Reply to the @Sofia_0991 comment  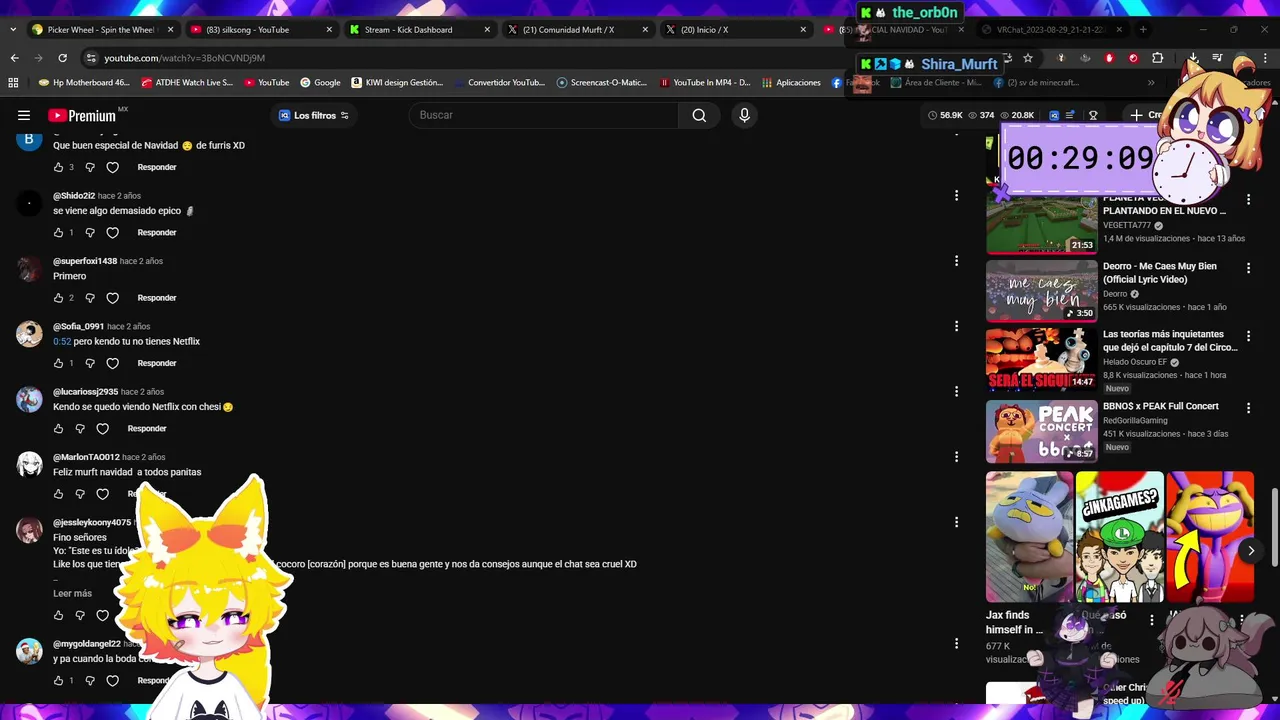157,363
